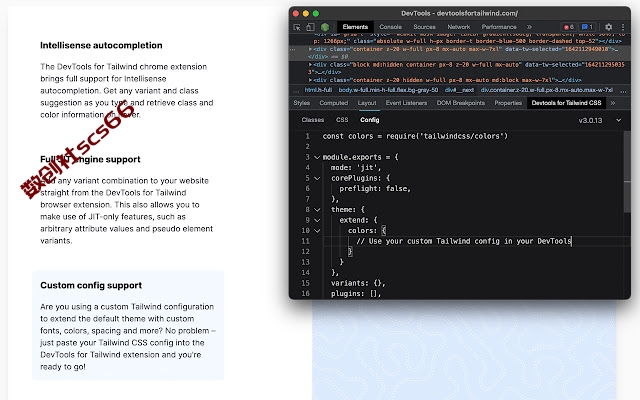640x400 pixels.
Task: Click the "variants: {}," code line
Action: click(x=358, y=283)
